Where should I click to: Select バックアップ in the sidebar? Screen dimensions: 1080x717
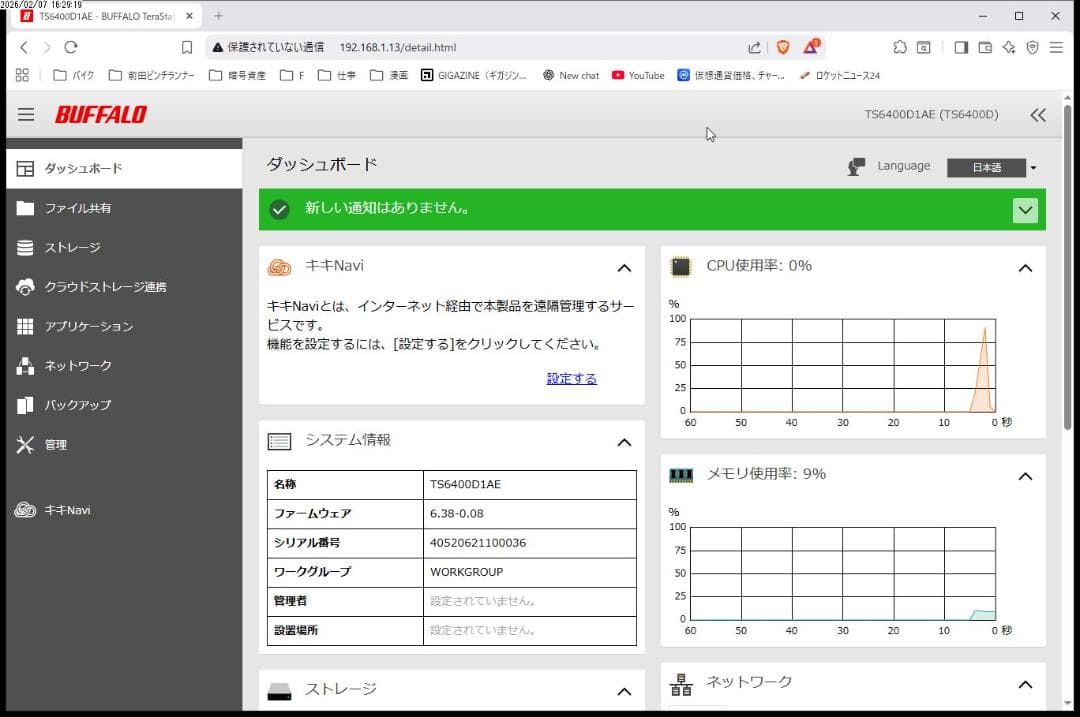[80, 405]
